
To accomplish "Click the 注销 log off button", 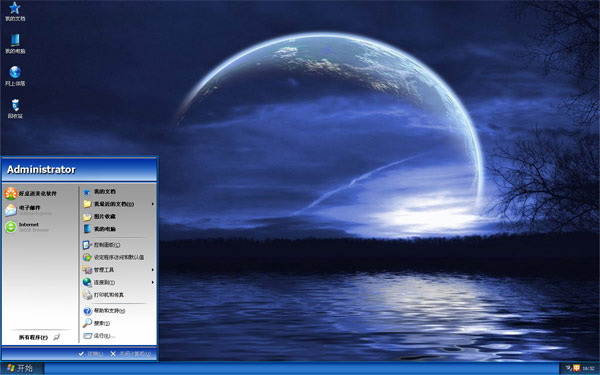I will tap(91, 354).
